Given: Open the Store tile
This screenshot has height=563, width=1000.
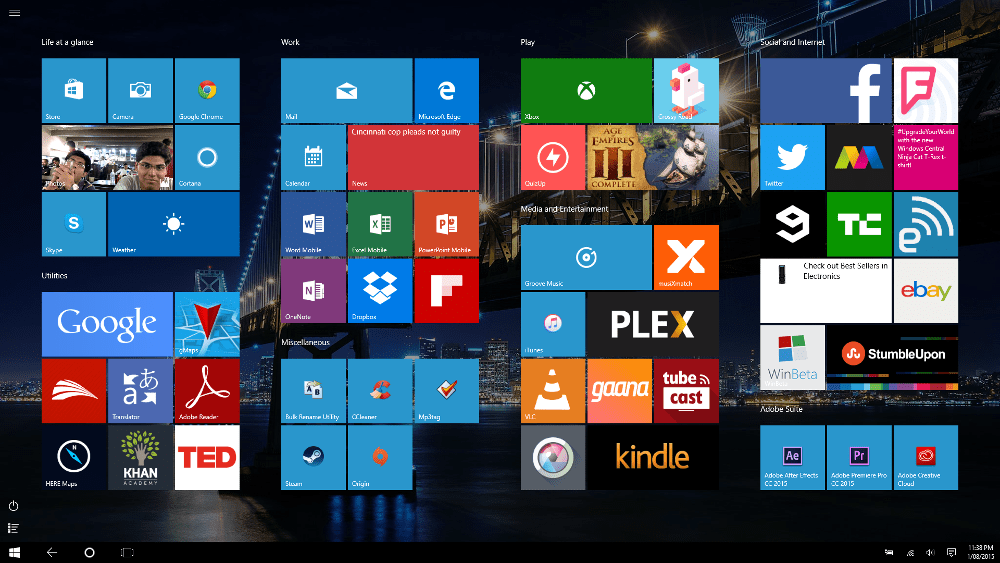Looking at the screenshot, I should pyautogui.click(x=74, y=91).
